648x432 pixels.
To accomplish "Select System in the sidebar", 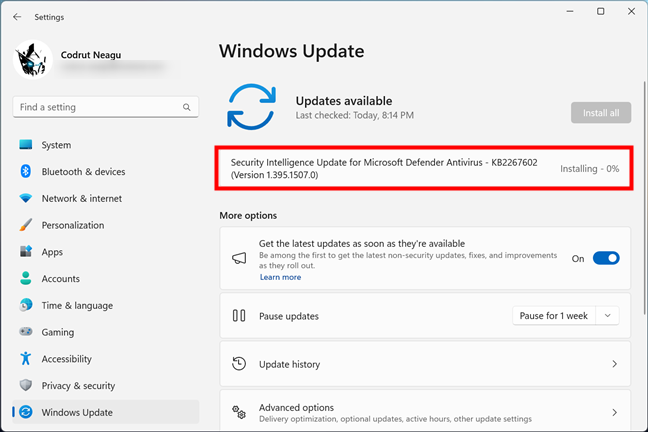I will click(x=56, y=145).
